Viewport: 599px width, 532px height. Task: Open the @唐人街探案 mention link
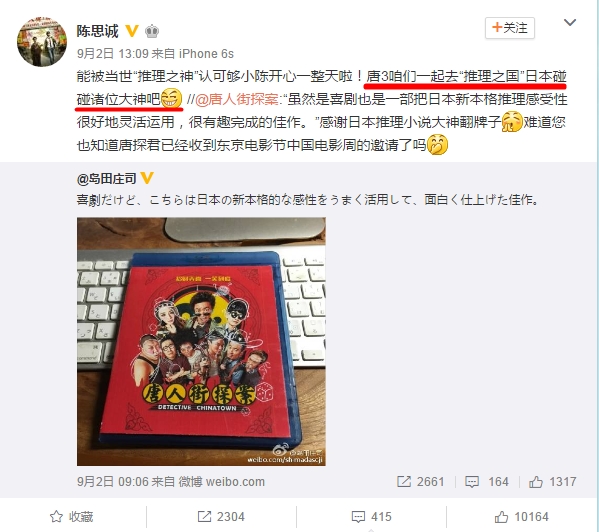237,100
